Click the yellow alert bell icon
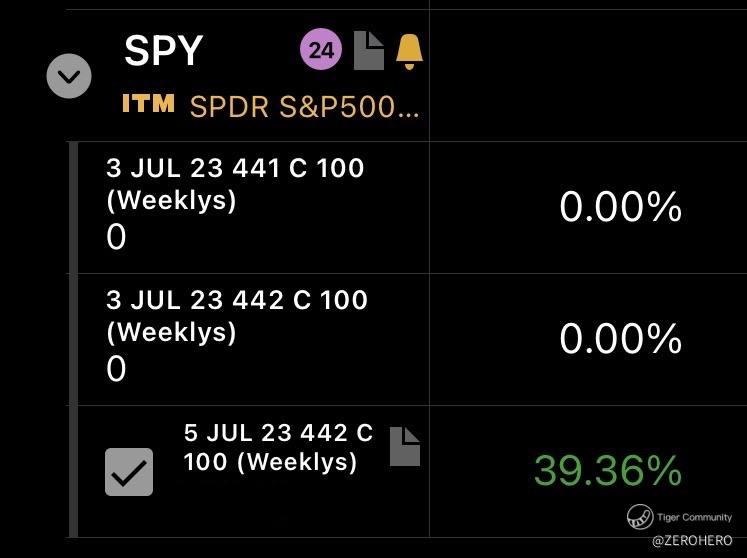 point(409,50)
